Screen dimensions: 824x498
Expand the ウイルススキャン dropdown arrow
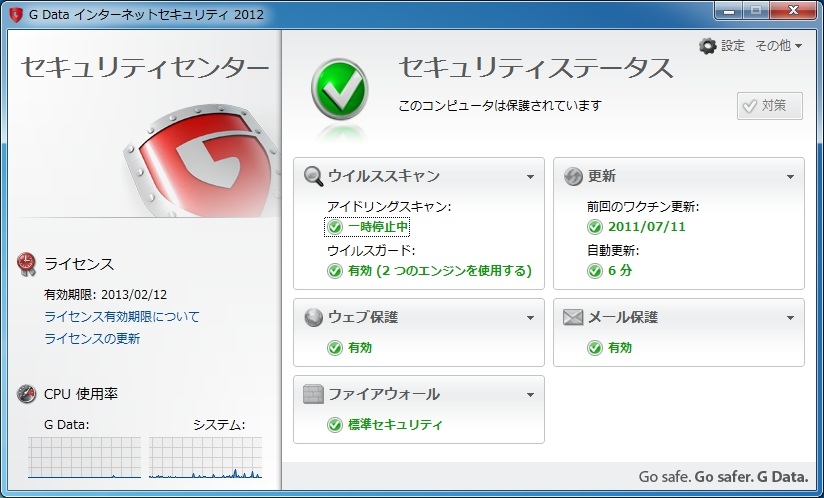coord(530,177)
